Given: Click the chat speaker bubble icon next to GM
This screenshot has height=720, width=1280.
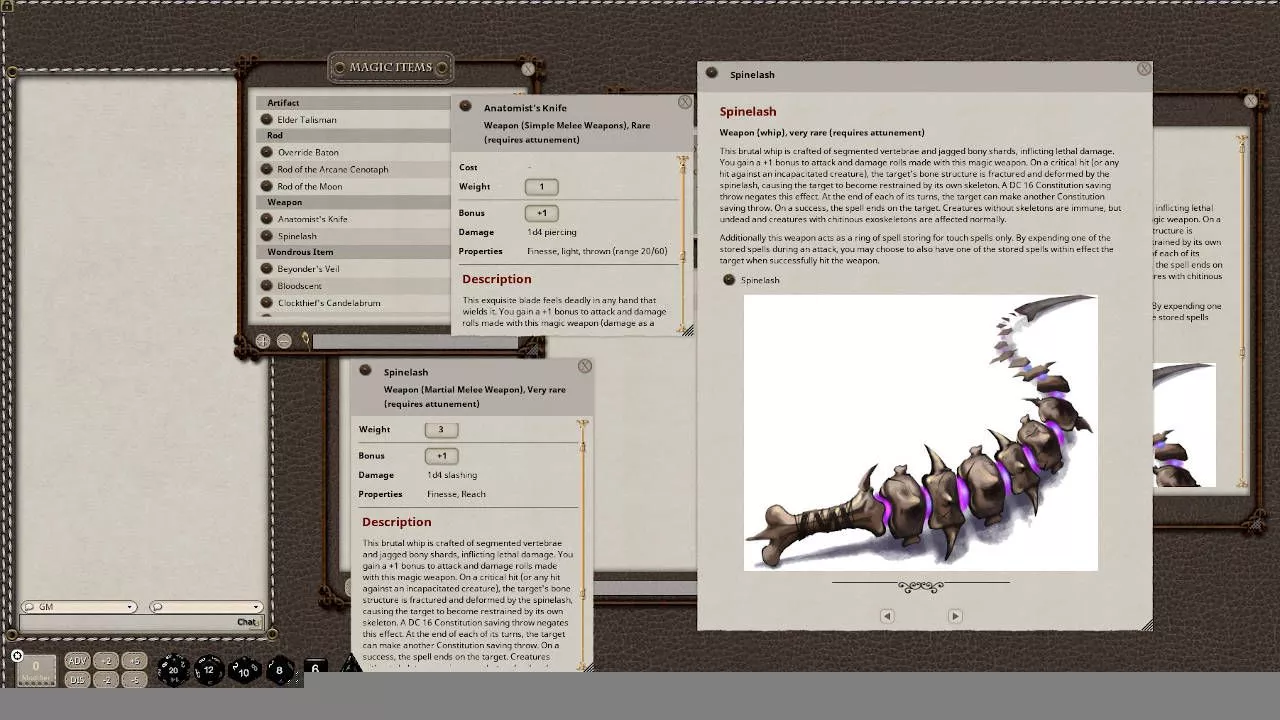Looking at the screenshot, I should (x=29, y=607).
